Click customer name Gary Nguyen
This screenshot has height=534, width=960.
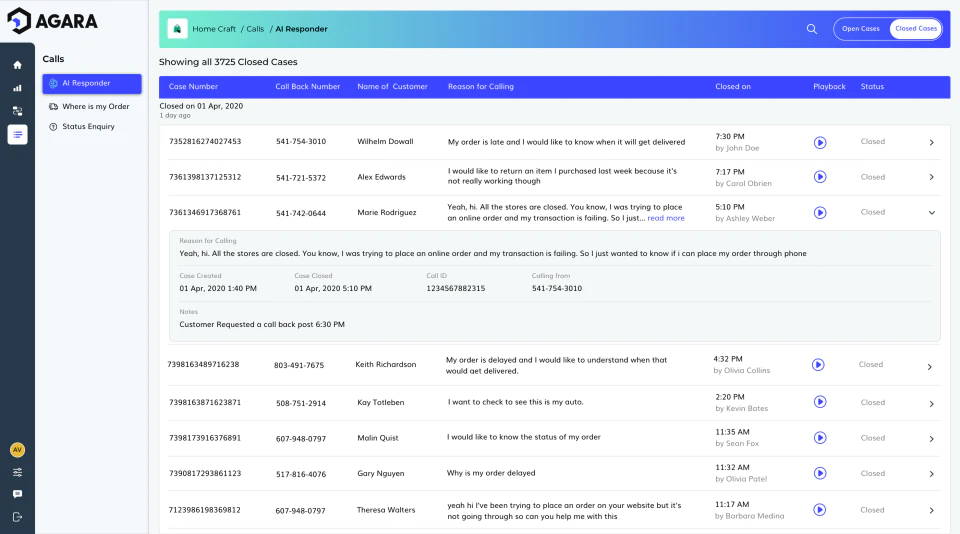(381, 473)
